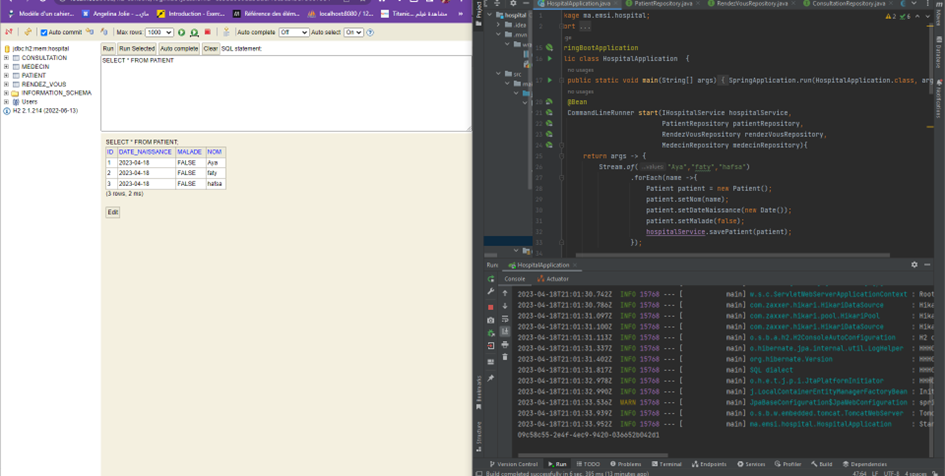Collapse the hospital project root folder

click(x=489, y=14)
